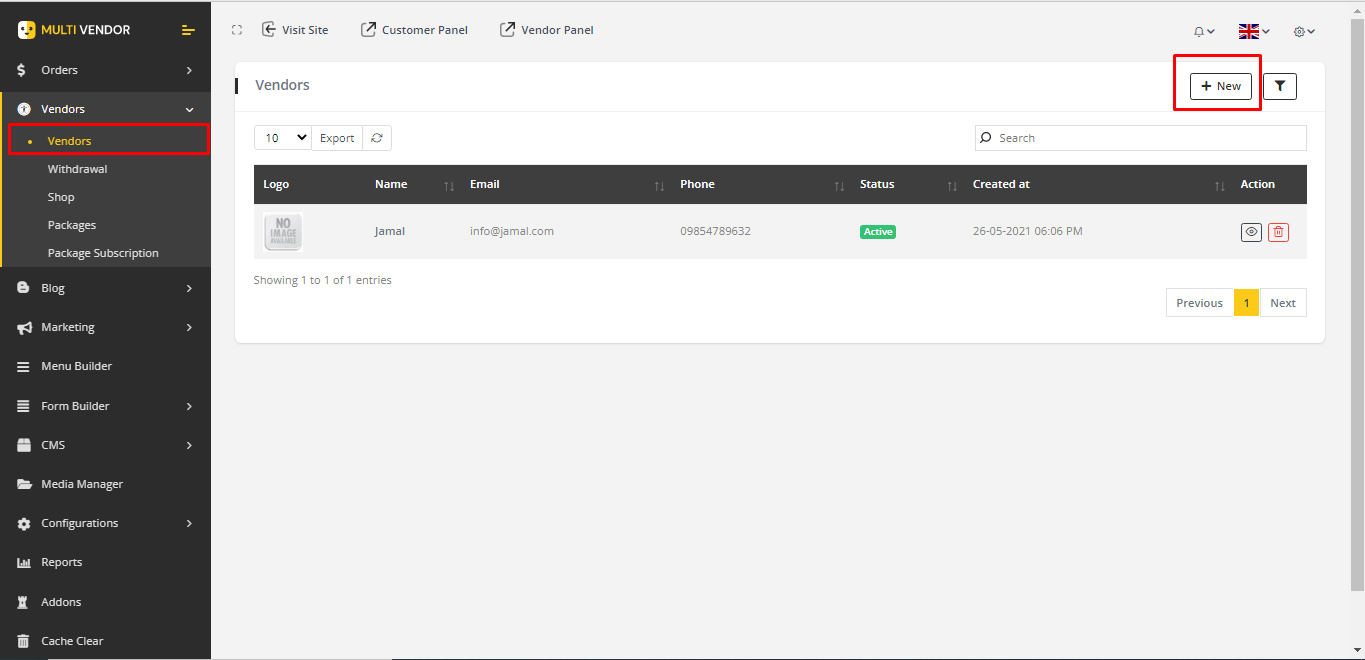Expand the Marketing sidebar menu
The height and width of the screenshot is (660, 1365).
(x=105, y=327)
